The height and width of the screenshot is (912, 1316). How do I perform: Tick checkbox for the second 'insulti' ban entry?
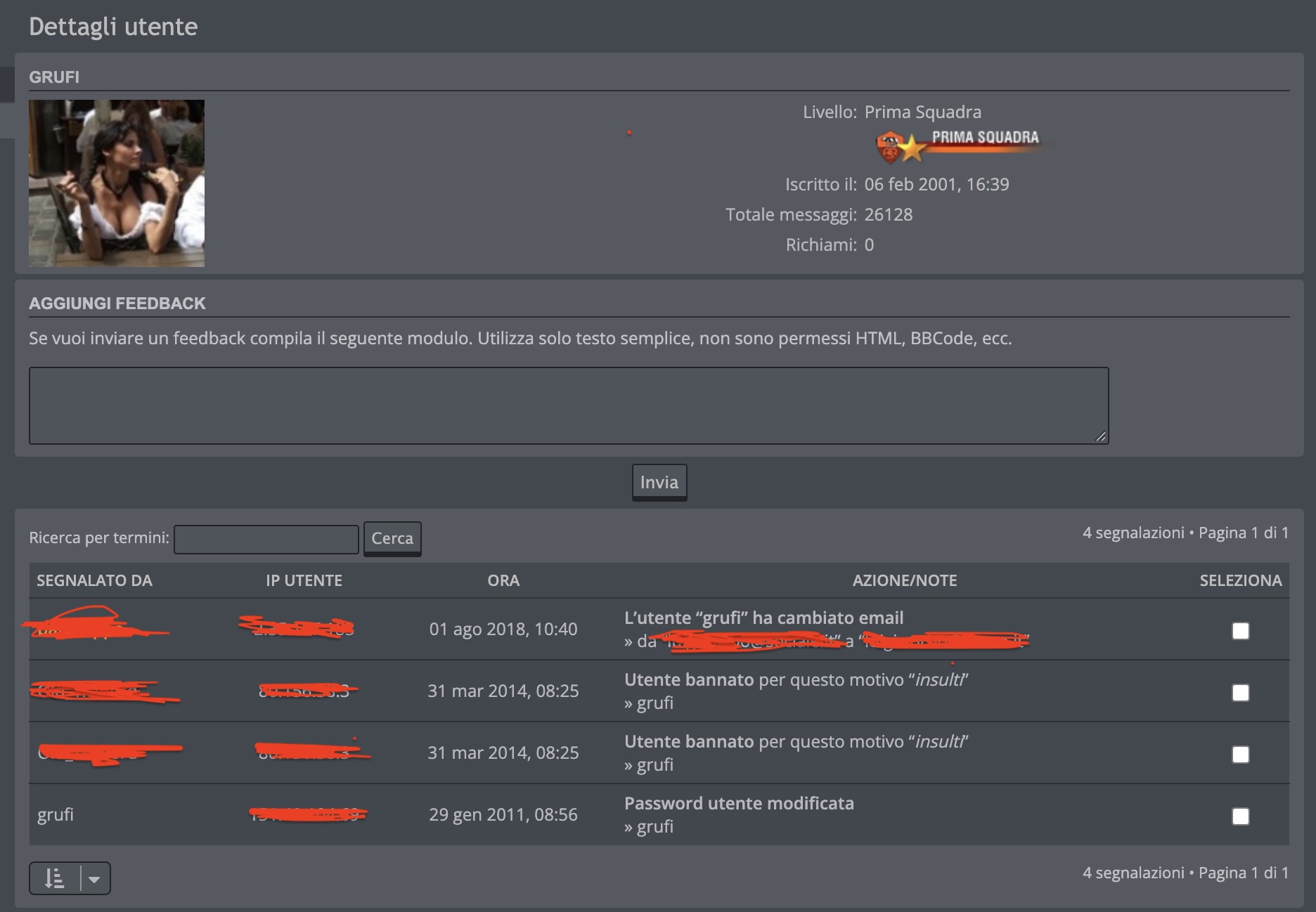[1241, 755]
